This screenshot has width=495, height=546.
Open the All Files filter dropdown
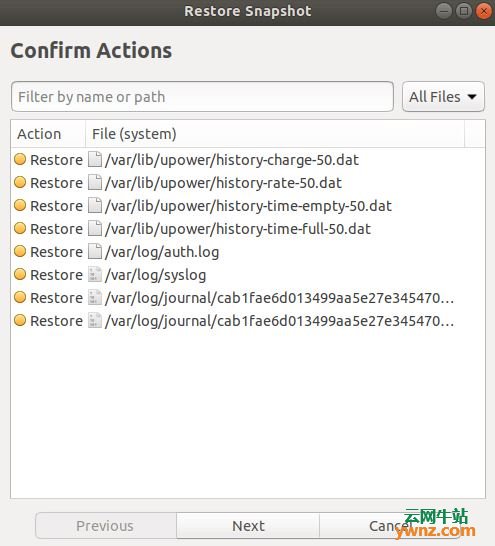(443, 97)
